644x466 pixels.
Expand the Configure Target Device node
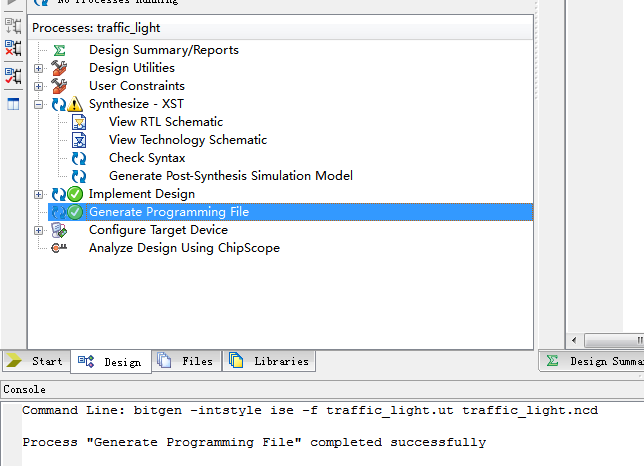coord(39,230)
